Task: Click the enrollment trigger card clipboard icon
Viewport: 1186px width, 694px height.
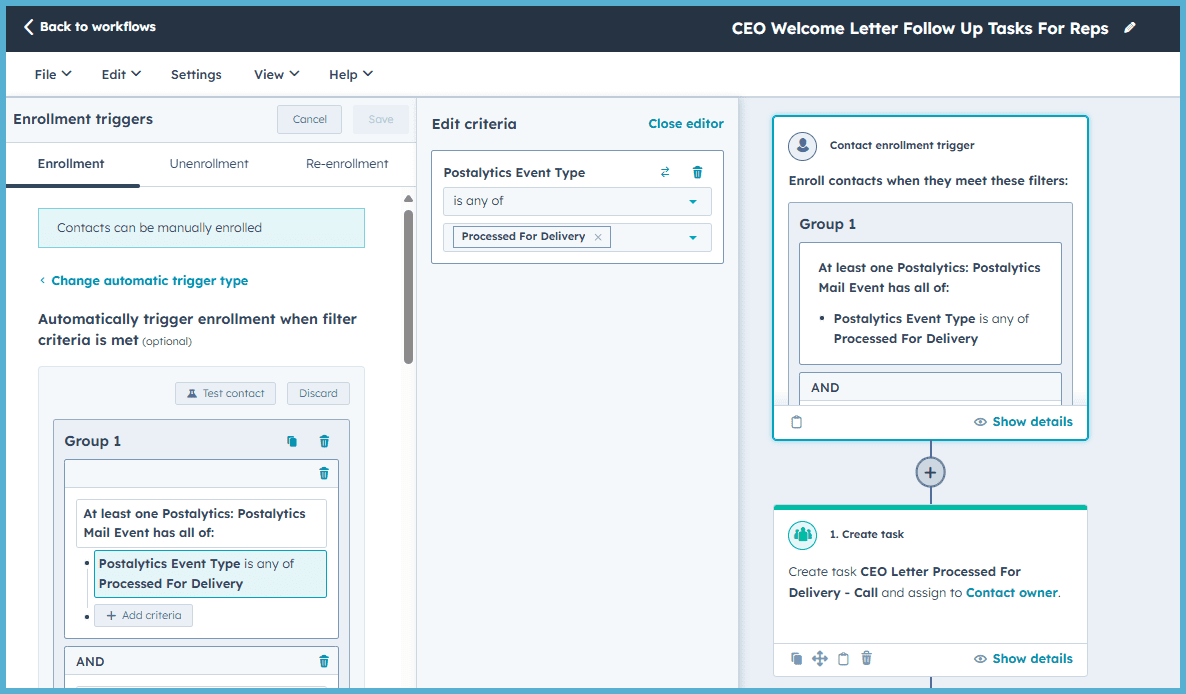Action: tap(796, 422)
